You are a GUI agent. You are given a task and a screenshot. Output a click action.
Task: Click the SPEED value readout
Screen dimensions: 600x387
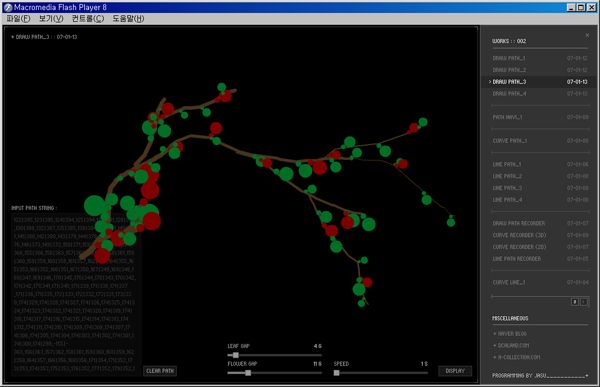(424, 364)
